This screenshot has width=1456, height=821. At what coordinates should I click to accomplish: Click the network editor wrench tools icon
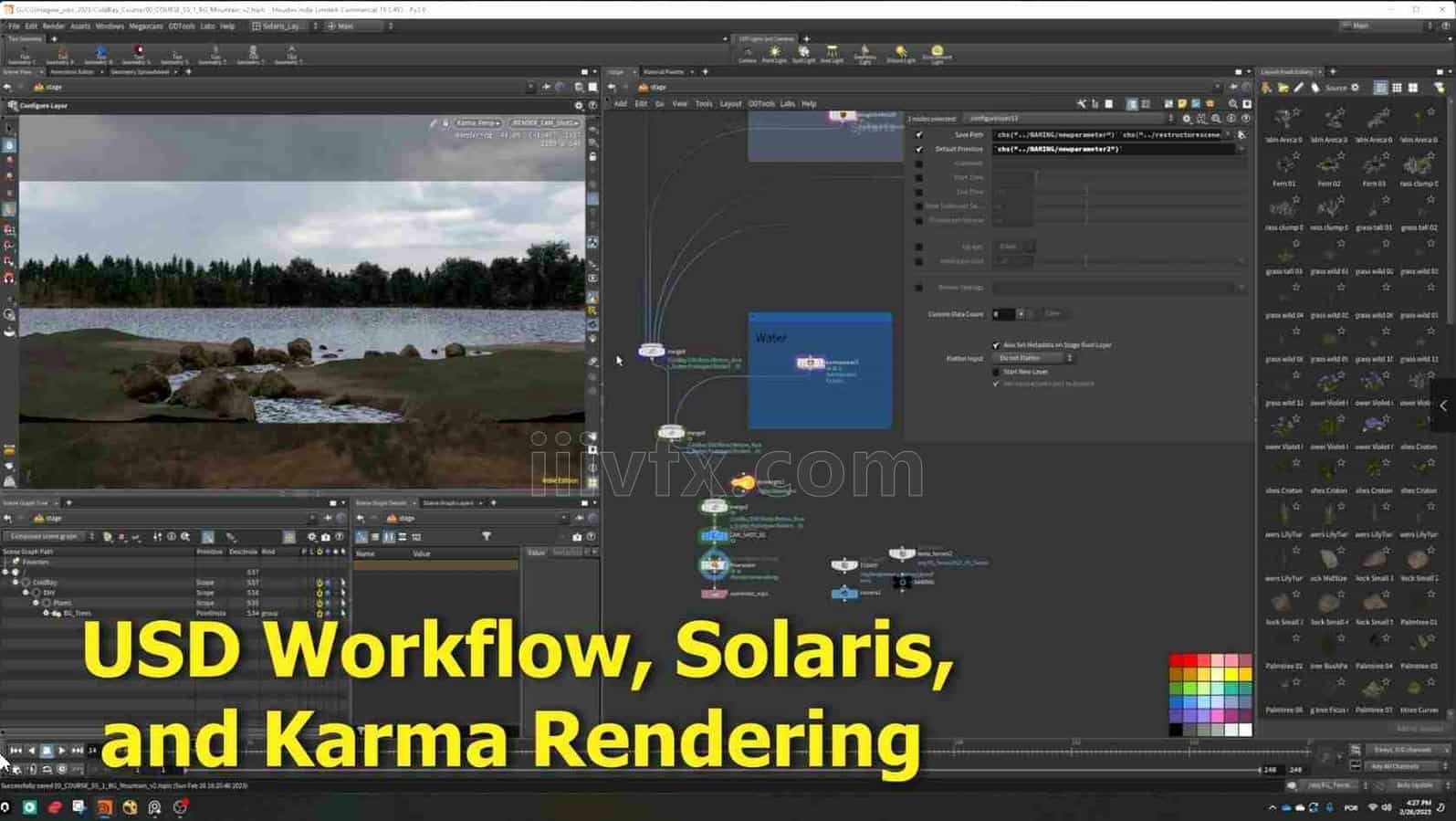[x=1082, y=104]
